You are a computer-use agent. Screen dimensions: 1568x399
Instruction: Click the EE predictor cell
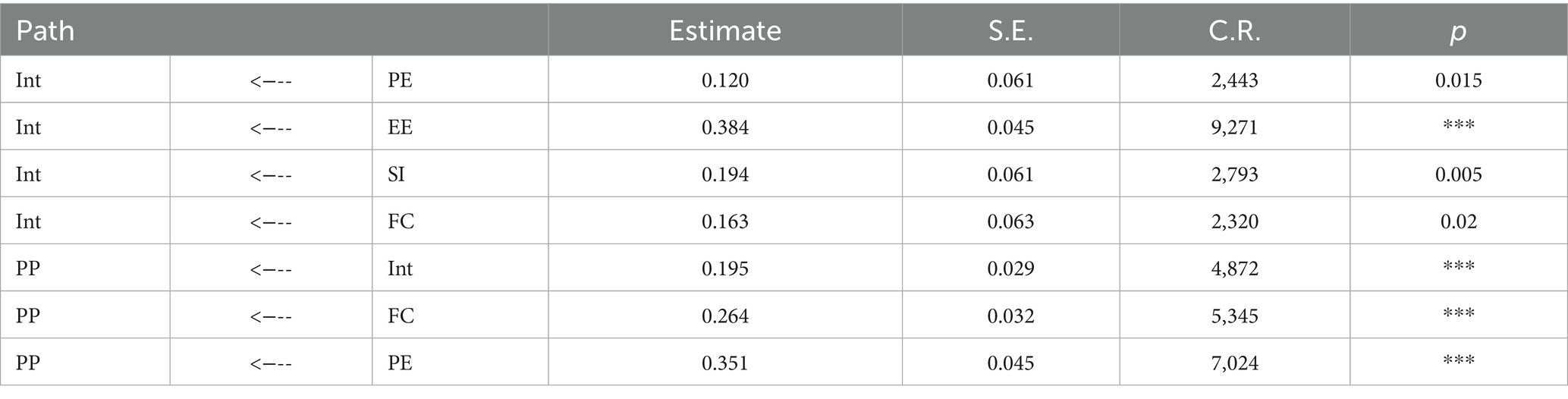click(400, 127)
